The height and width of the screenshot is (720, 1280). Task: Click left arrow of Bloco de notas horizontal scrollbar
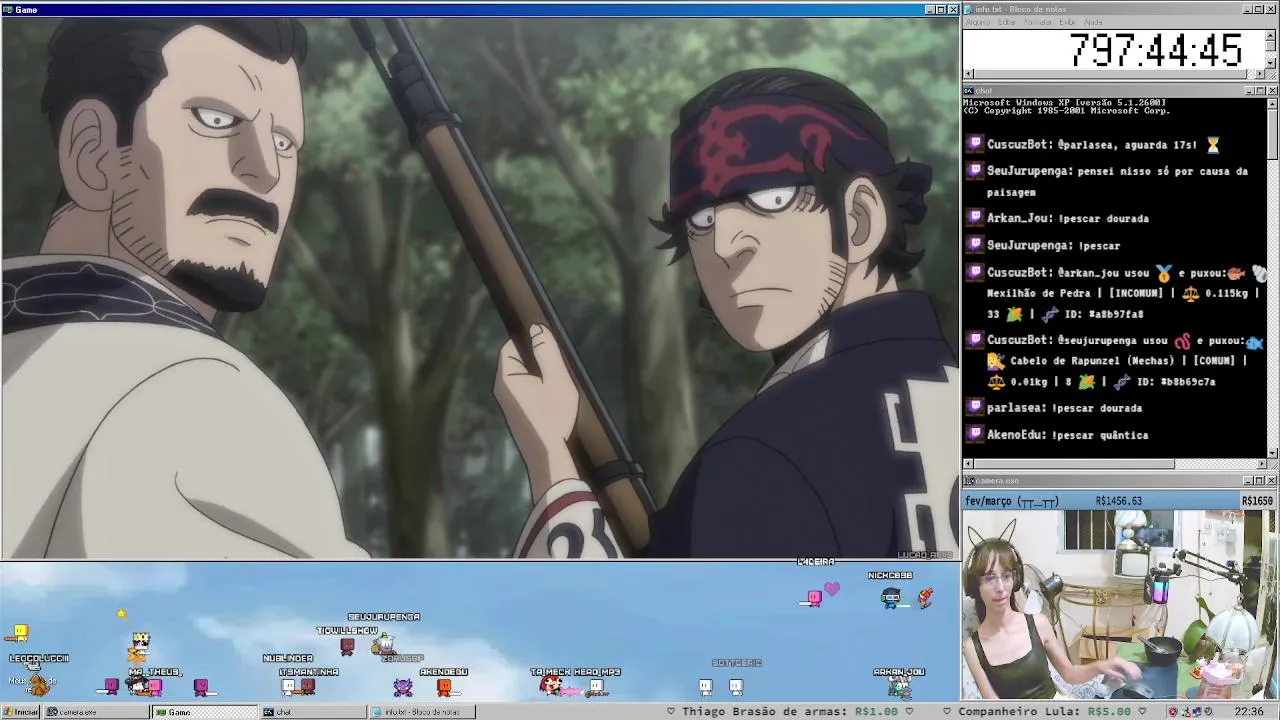[968, 74]
